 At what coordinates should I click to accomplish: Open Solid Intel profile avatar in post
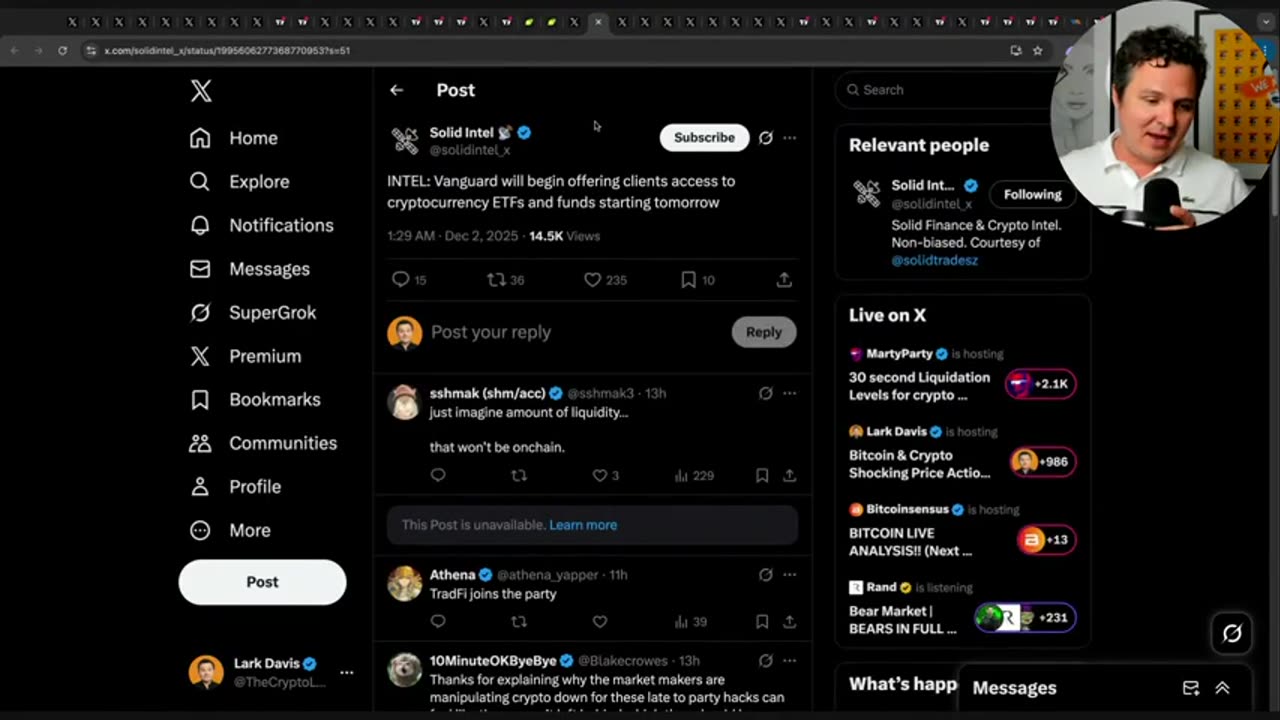pyautogui.click(x=405, y=141)
